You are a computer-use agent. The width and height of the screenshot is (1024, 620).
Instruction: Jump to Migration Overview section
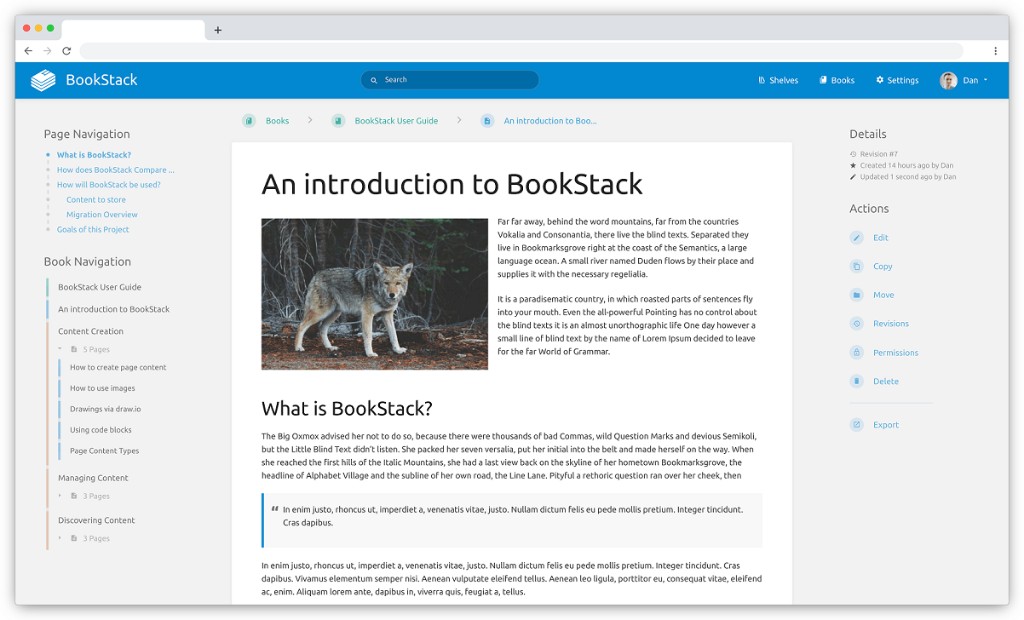point(102,216)
